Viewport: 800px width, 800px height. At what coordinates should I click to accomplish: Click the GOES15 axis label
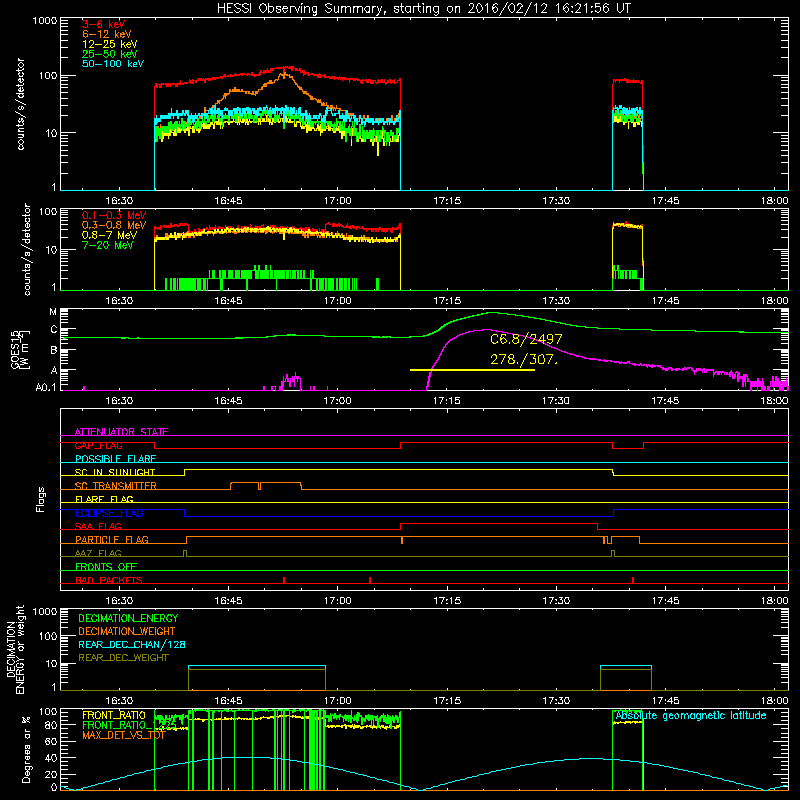point(18,349)
